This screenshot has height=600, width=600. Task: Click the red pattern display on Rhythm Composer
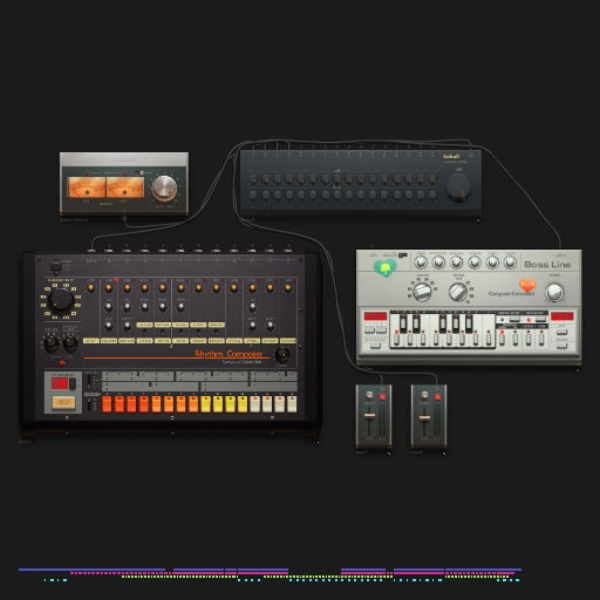pos(60,383)
